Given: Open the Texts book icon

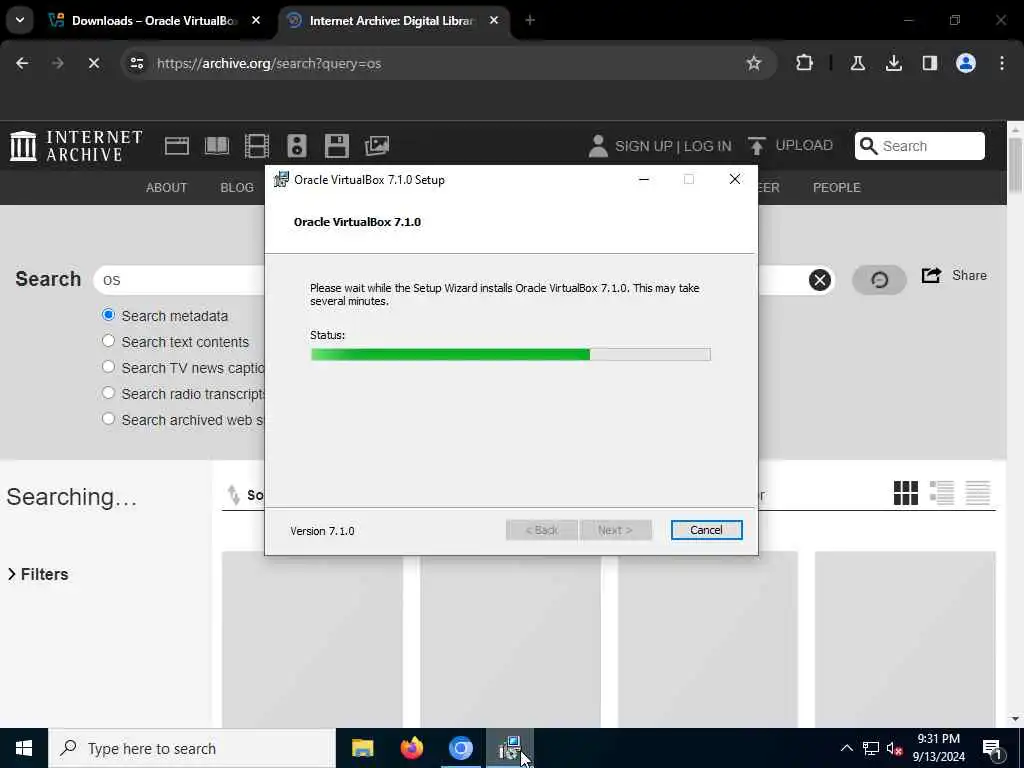Looking at the screenshot, I should 217,146.
